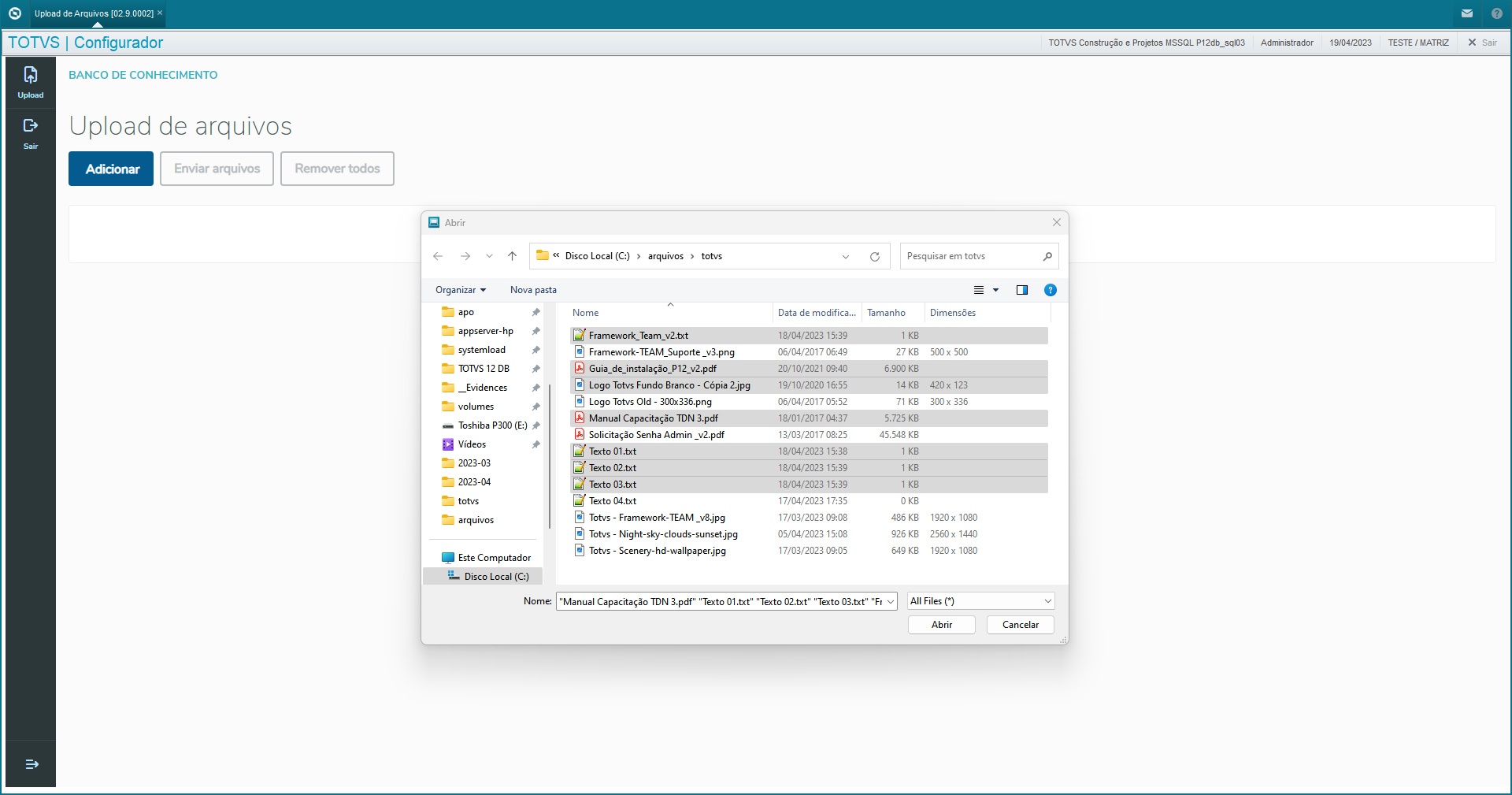This screenshot has height=795, width=1512.
Task: Sort by the Dimensões column
Action: pyautogui.click(x=988, y=313)
